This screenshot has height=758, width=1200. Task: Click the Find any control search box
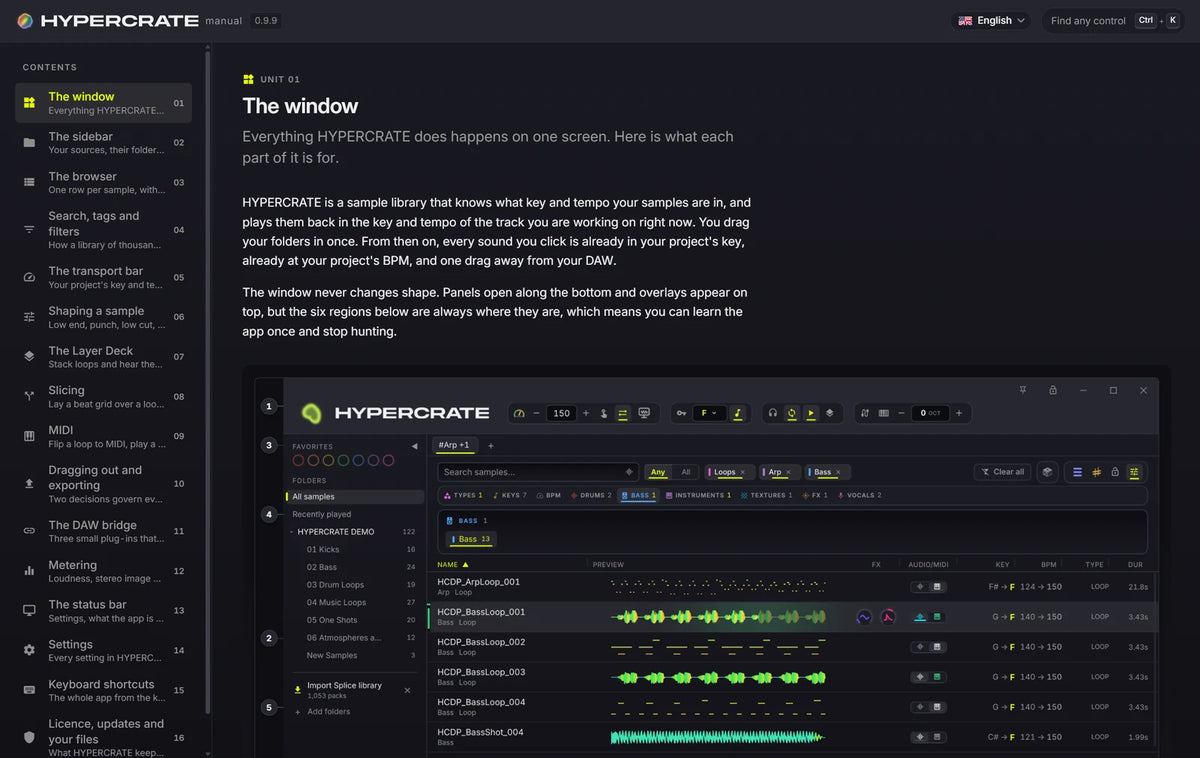coord(1115,20)
